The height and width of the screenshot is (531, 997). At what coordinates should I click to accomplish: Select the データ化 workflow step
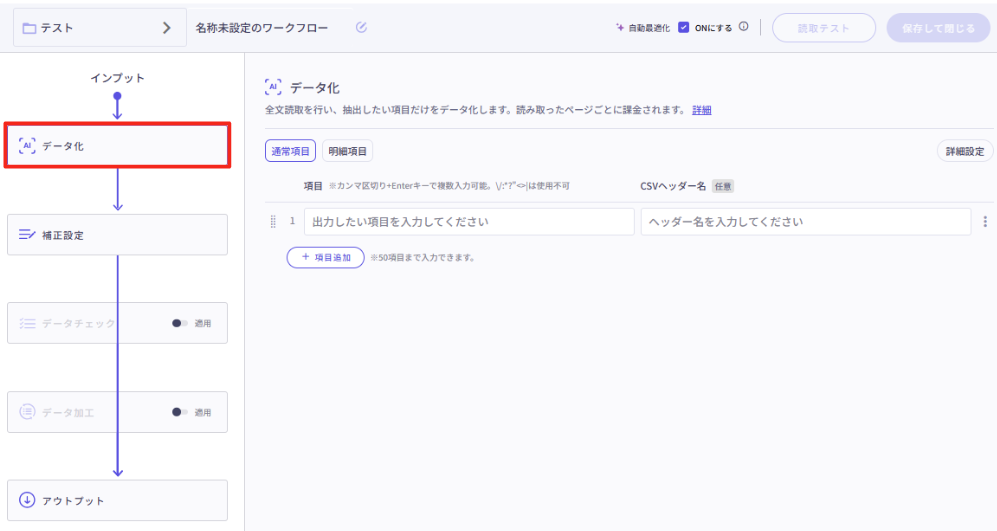coord(117,146)
